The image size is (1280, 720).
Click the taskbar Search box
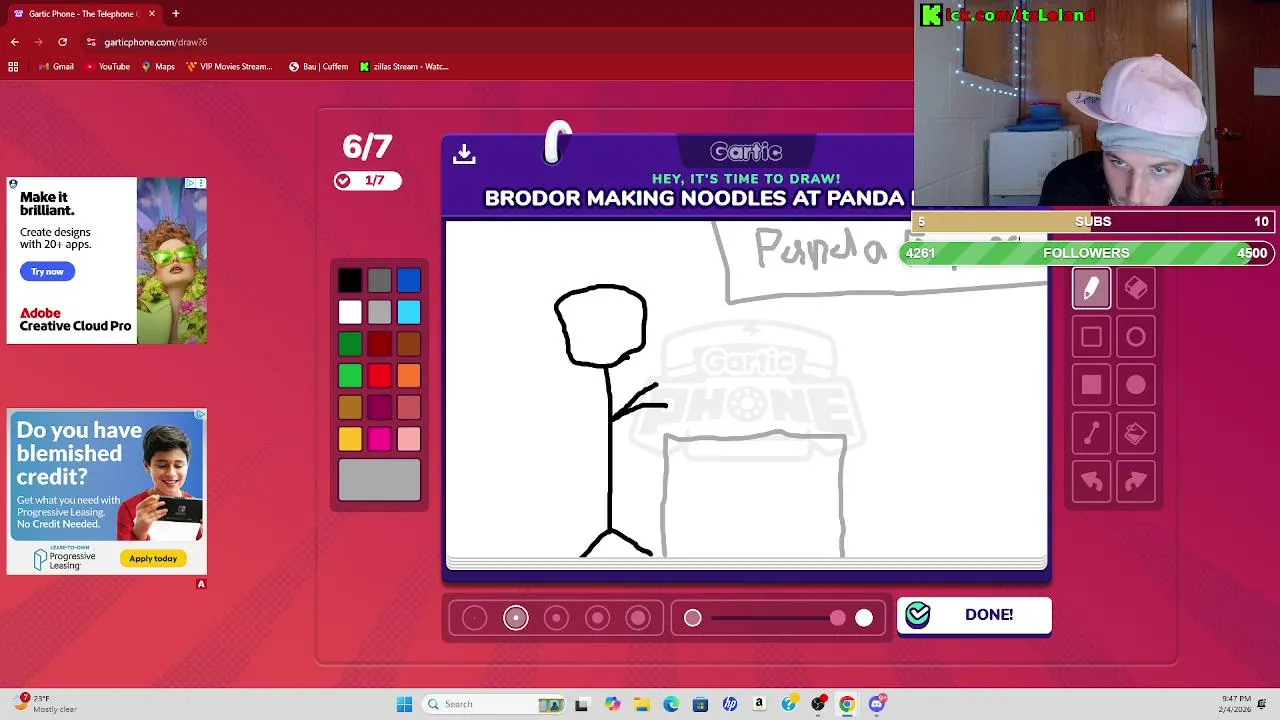[494, 704]
